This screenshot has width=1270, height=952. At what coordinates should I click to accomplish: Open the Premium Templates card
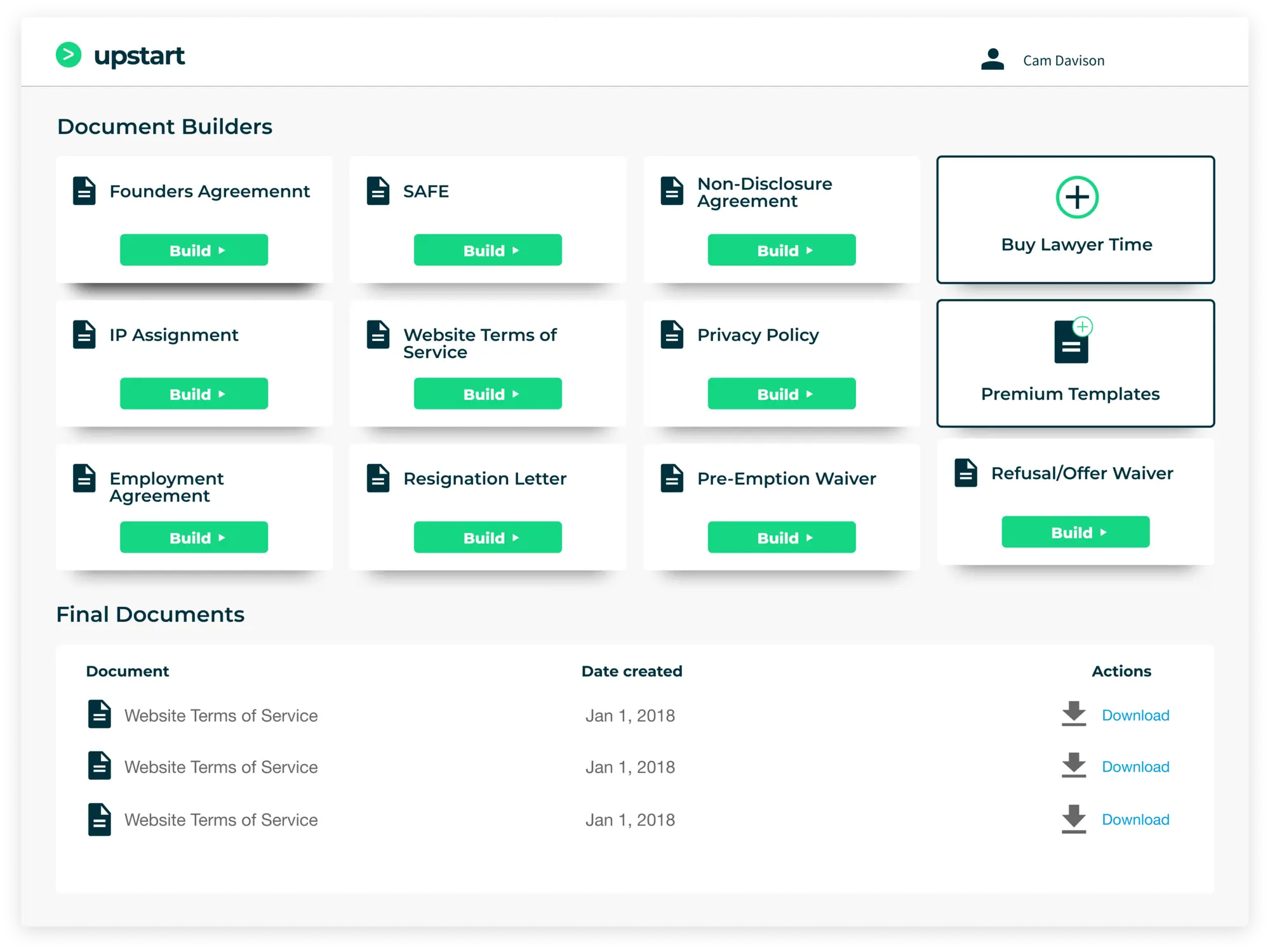coord(1076,364)
